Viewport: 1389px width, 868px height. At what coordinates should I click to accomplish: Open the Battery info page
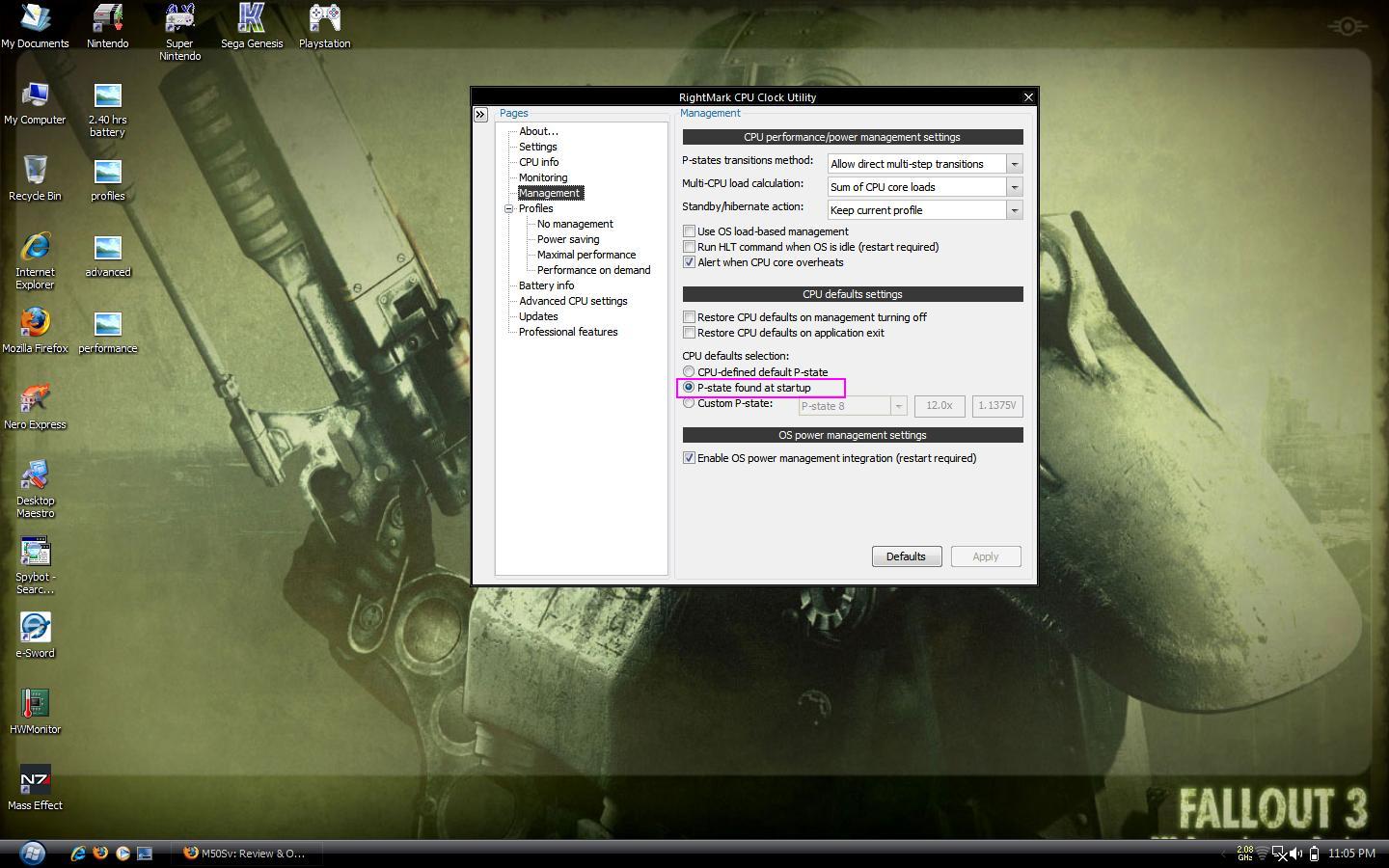tap(546, 285)
